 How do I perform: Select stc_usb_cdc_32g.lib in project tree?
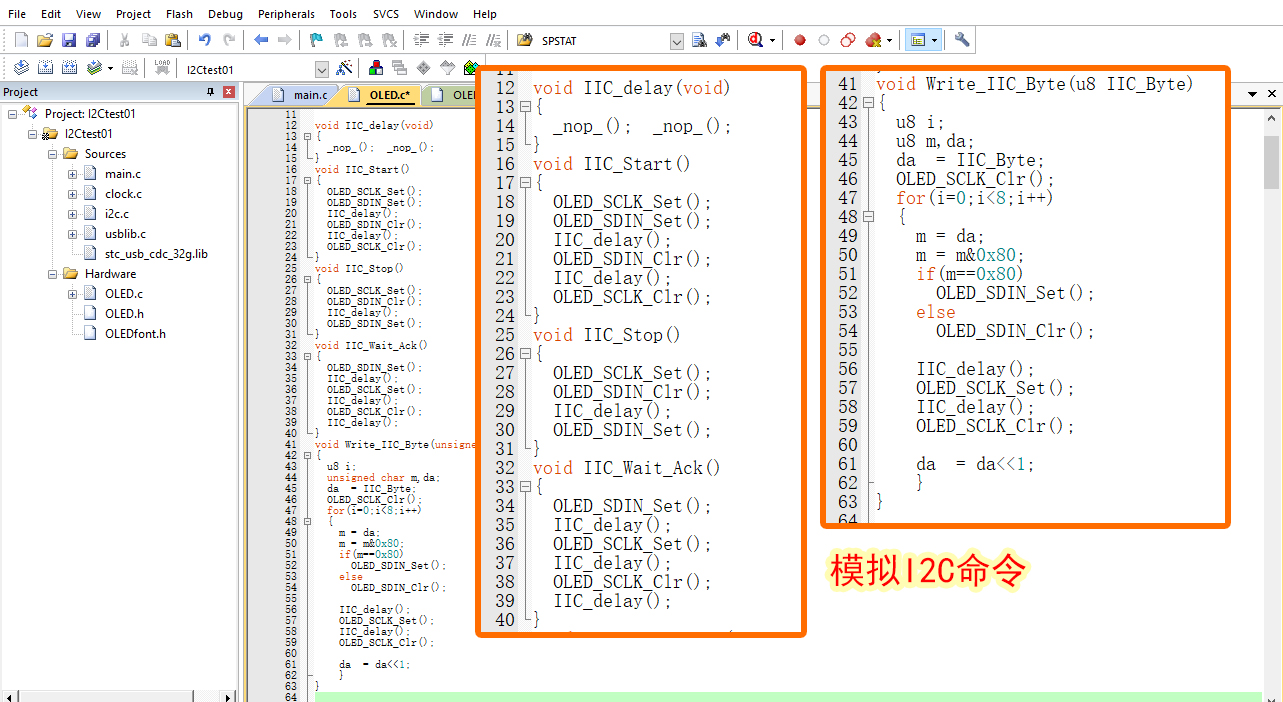click(156, 254)
